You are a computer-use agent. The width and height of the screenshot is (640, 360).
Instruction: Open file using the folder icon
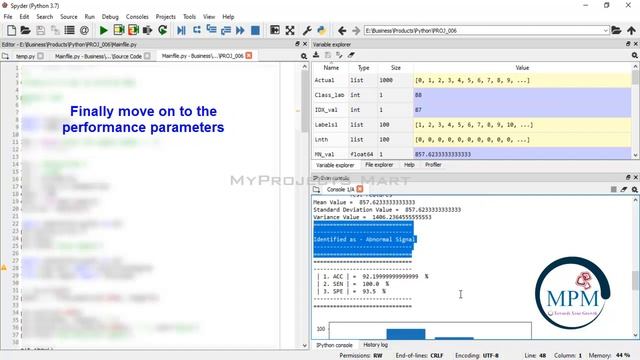25,30
